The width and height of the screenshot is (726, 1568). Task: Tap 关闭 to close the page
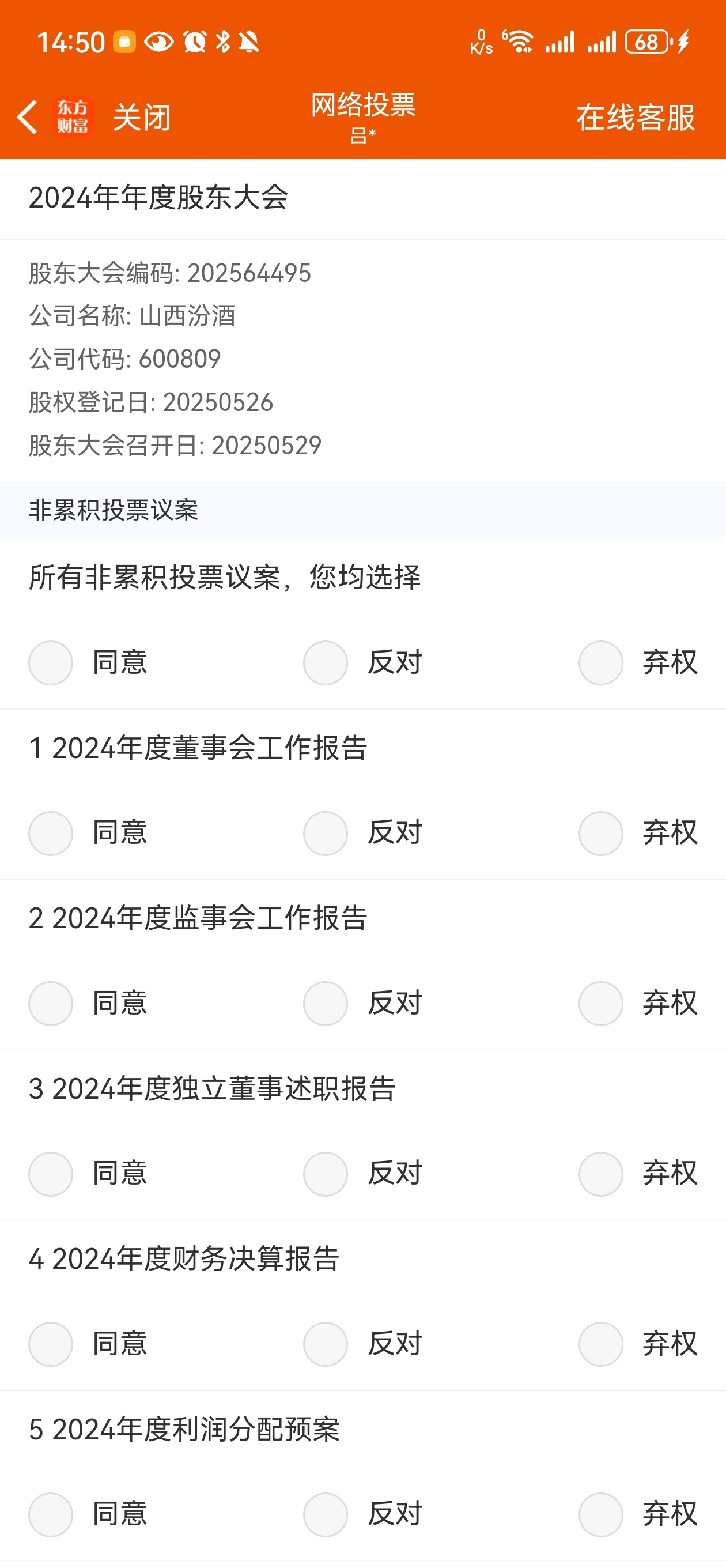(142, 118)
